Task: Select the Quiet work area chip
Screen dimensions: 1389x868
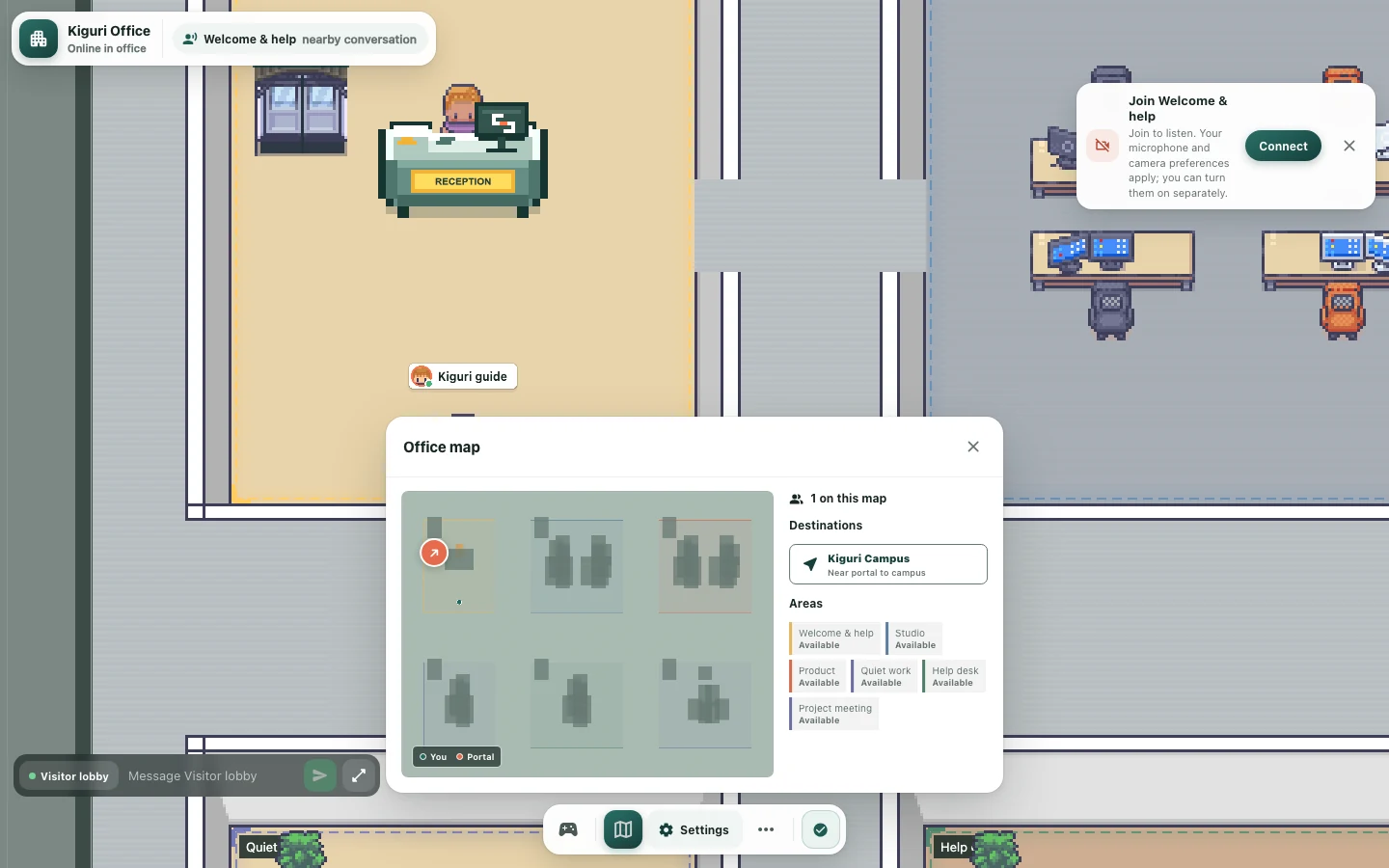Action: tap(885, 676)
